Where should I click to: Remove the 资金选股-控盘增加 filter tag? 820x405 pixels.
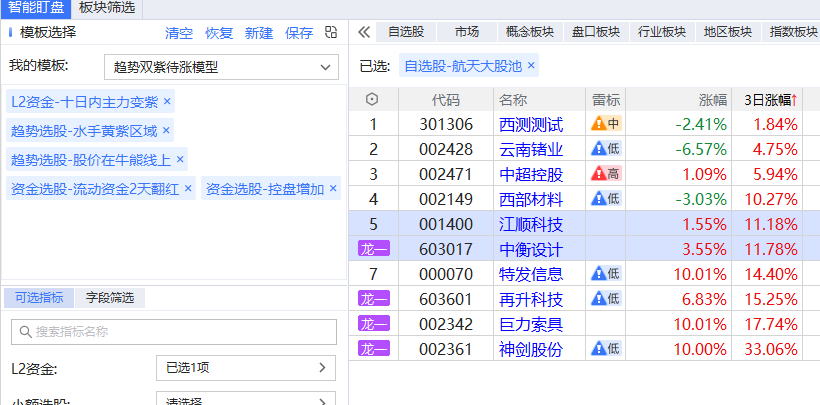click(333, 188)
